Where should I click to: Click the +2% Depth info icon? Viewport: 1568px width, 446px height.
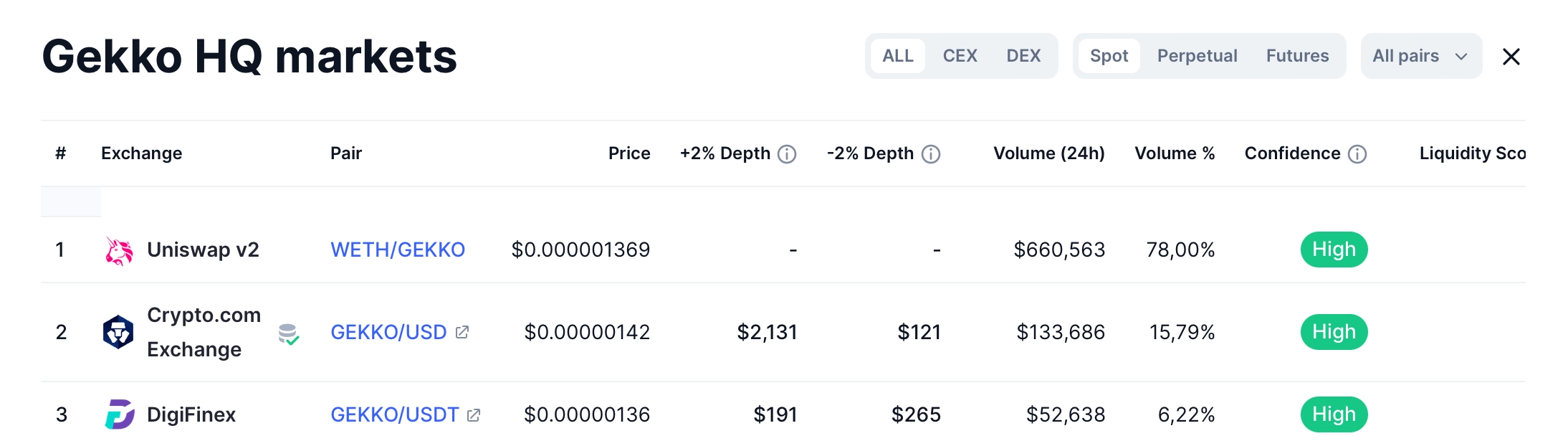[787, 154]
